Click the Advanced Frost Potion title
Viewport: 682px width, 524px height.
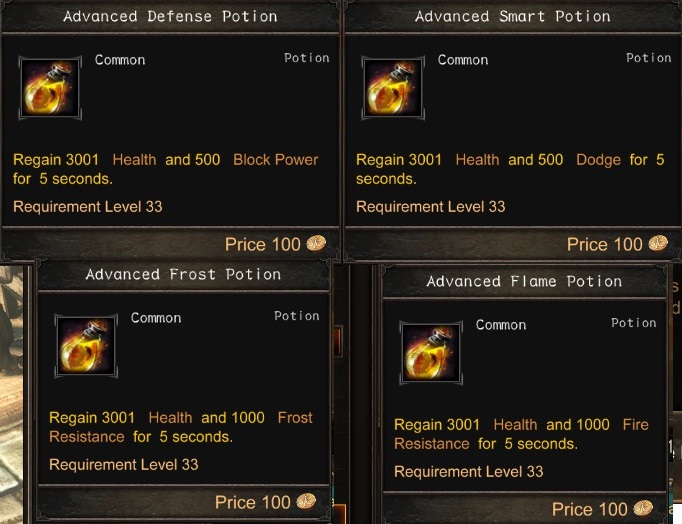(183, 274)
